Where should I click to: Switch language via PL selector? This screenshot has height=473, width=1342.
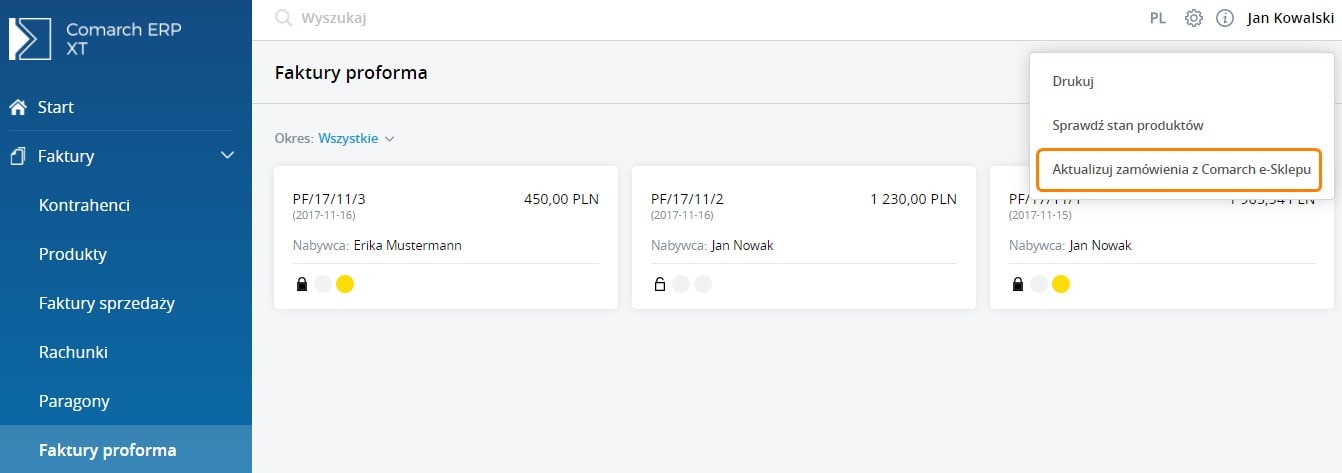point(1158,18)
